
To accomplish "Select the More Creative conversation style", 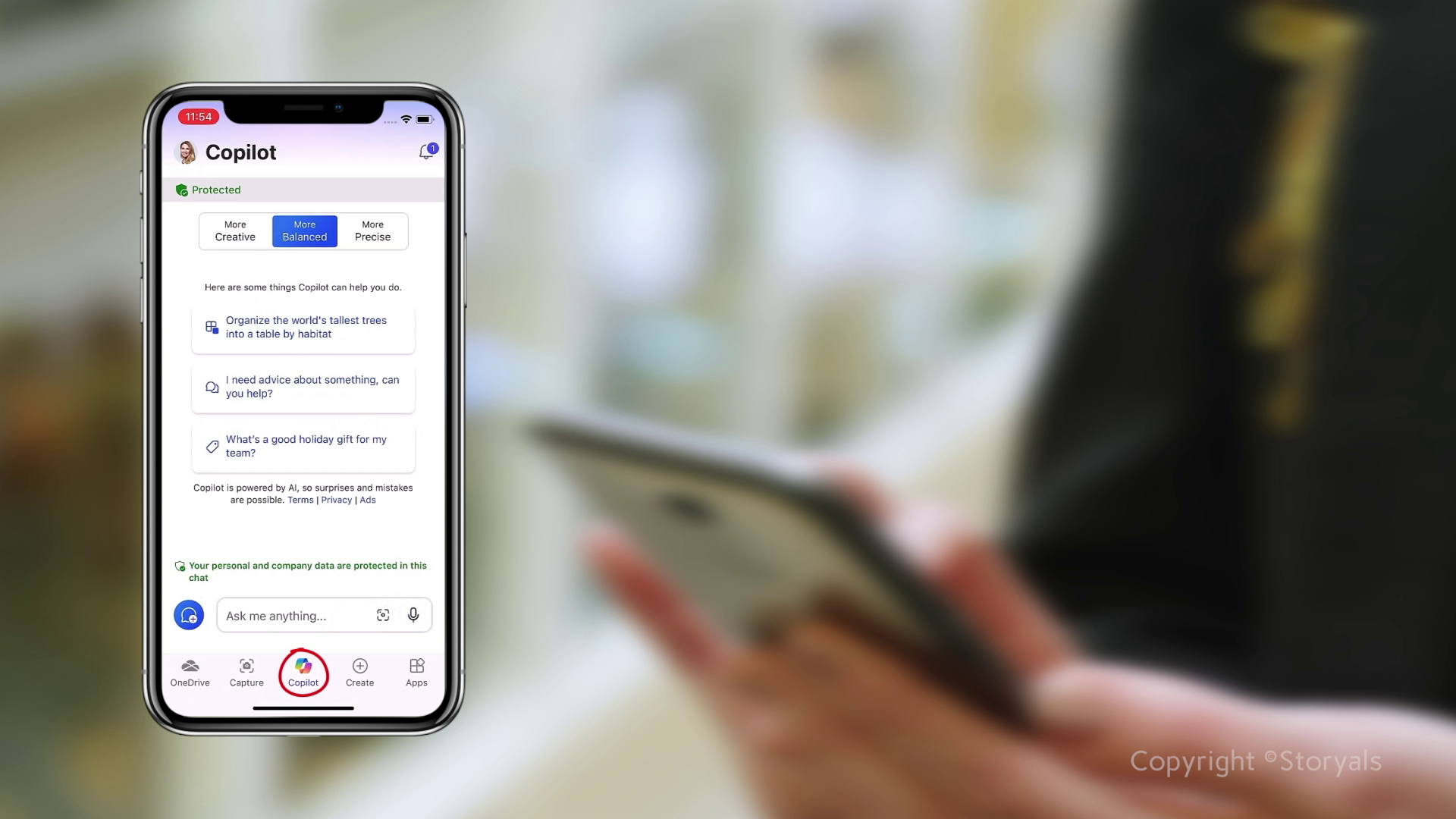I will [235, 230].
